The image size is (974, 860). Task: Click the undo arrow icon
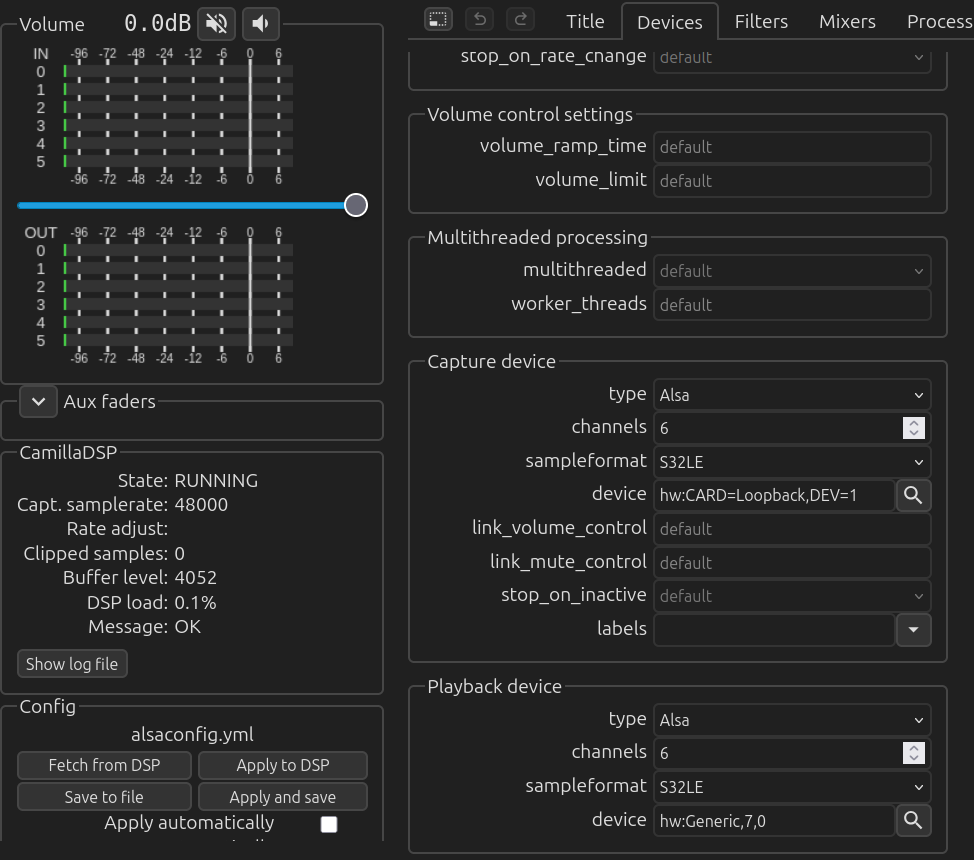pyautogui.click(x=480, y=19)
